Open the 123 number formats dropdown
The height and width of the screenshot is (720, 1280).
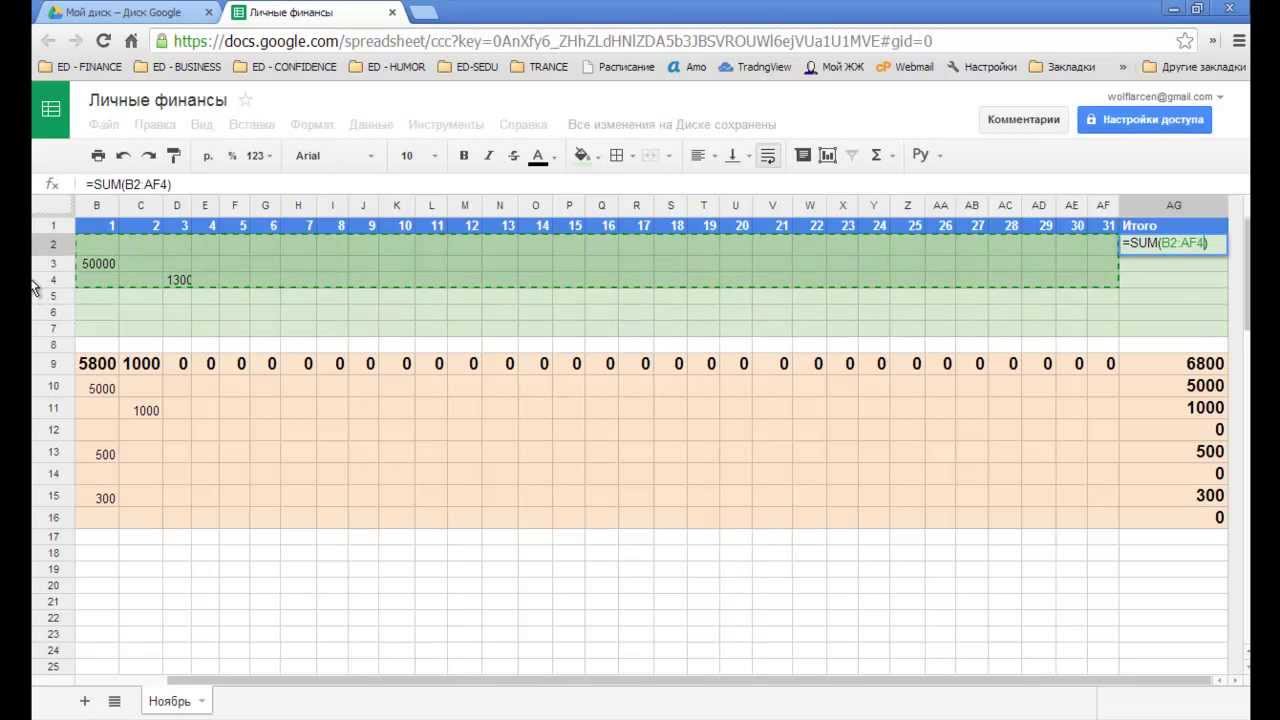click(x=259, y=156)
